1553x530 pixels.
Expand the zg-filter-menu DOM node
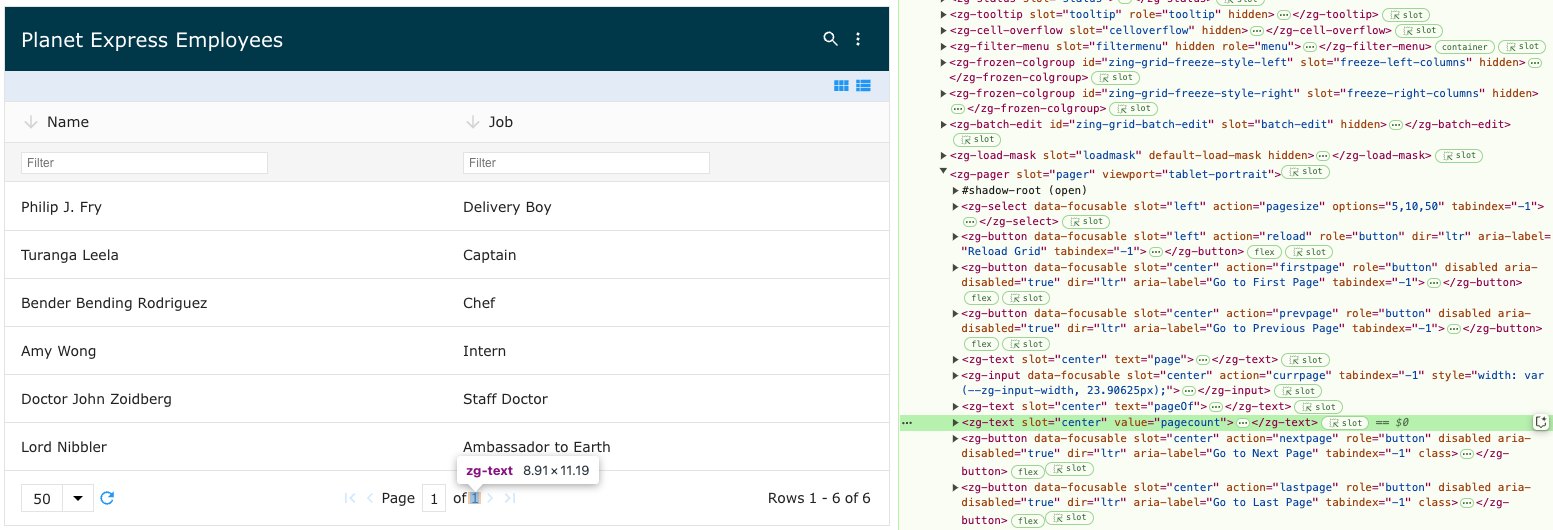tap(943, 47)
